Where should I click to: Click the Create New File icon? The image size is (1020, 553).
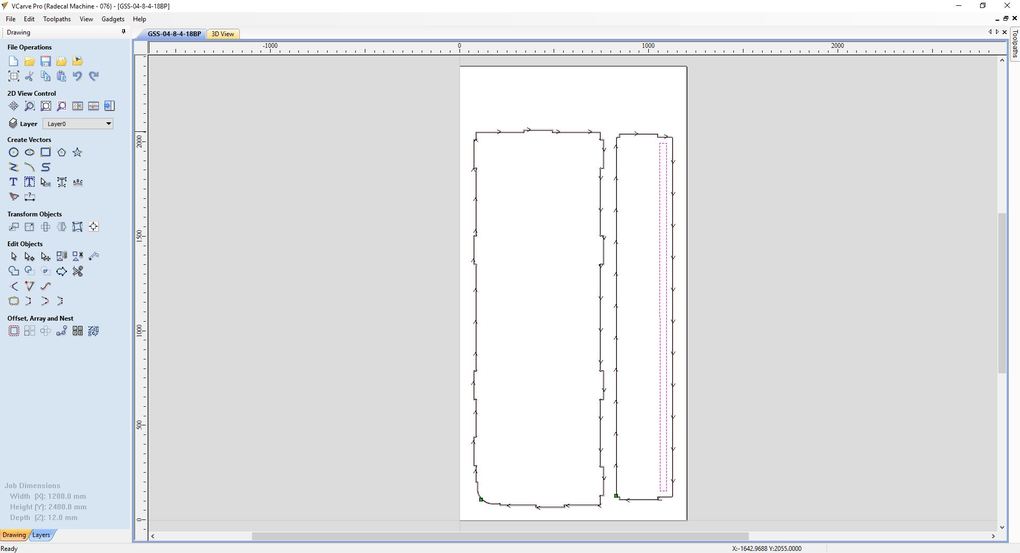coord(13,61)
